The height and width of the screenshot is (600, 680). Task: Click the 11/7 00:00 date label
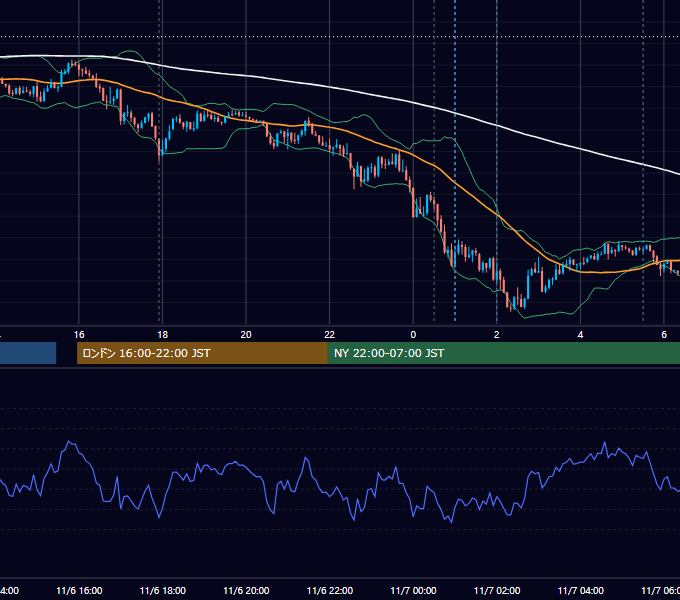pyautogui.click(x=413, y=590)
